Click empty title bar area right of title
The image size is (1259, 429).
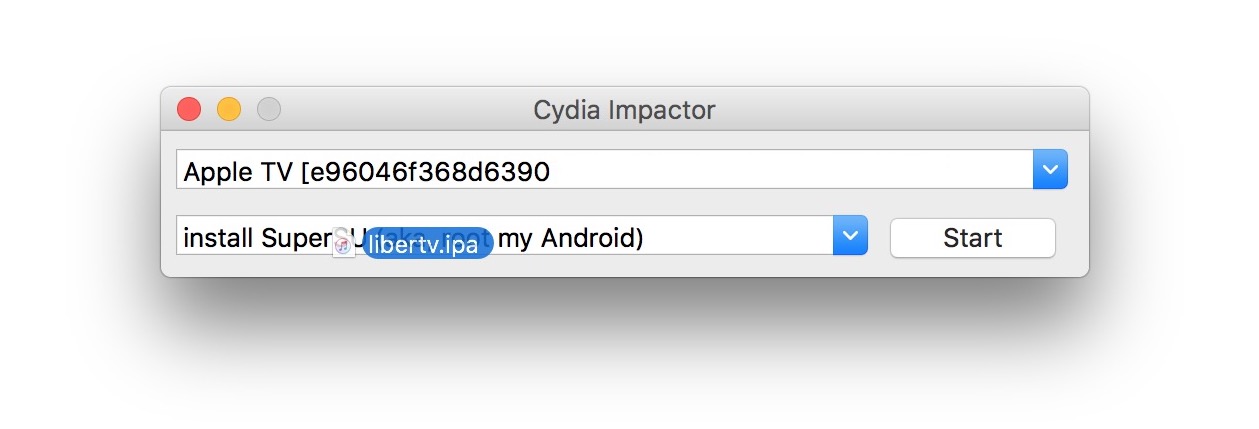tap(900, 109)
